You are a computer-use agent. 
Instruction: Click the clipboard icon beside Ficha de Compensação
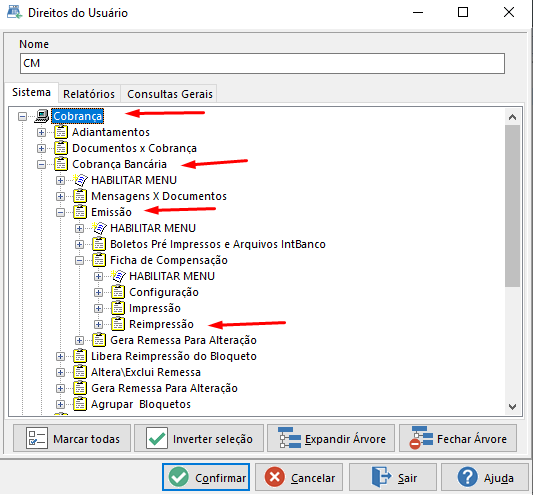(99, 260)
